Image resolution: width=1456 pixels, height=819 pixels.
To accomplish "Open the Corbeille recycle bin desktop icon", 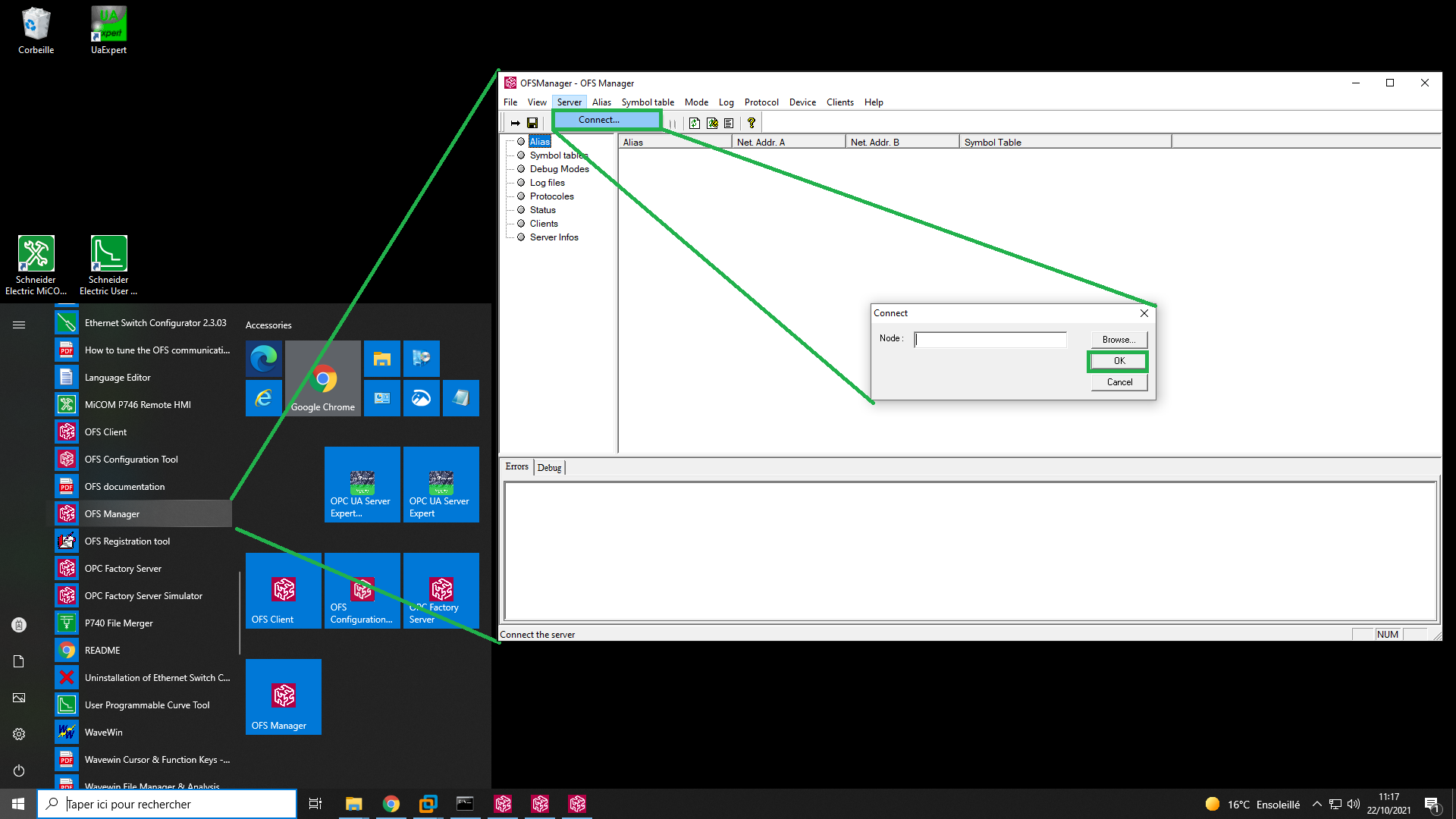I will point(36,30).
